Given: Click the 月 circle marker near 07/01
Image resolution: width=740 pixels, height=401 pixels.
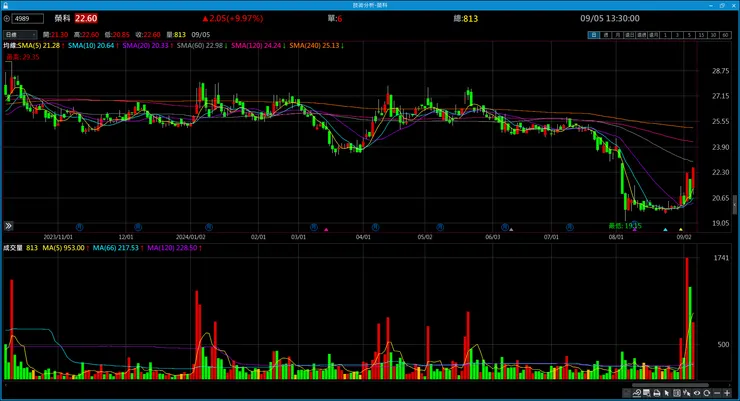Looking at the screenshot, I should coord(570,227).
